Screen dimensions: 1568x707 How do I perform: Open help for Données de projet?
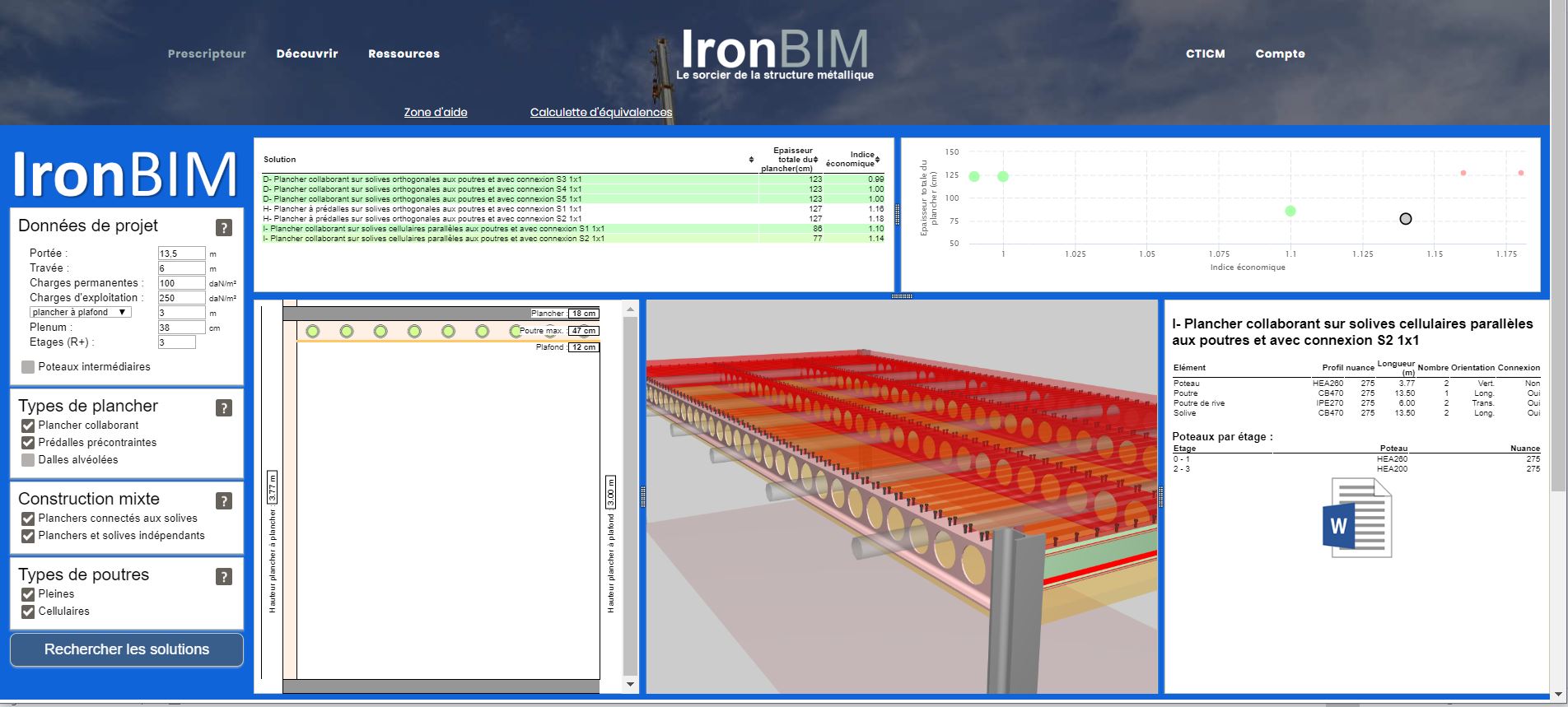point(223,228)
